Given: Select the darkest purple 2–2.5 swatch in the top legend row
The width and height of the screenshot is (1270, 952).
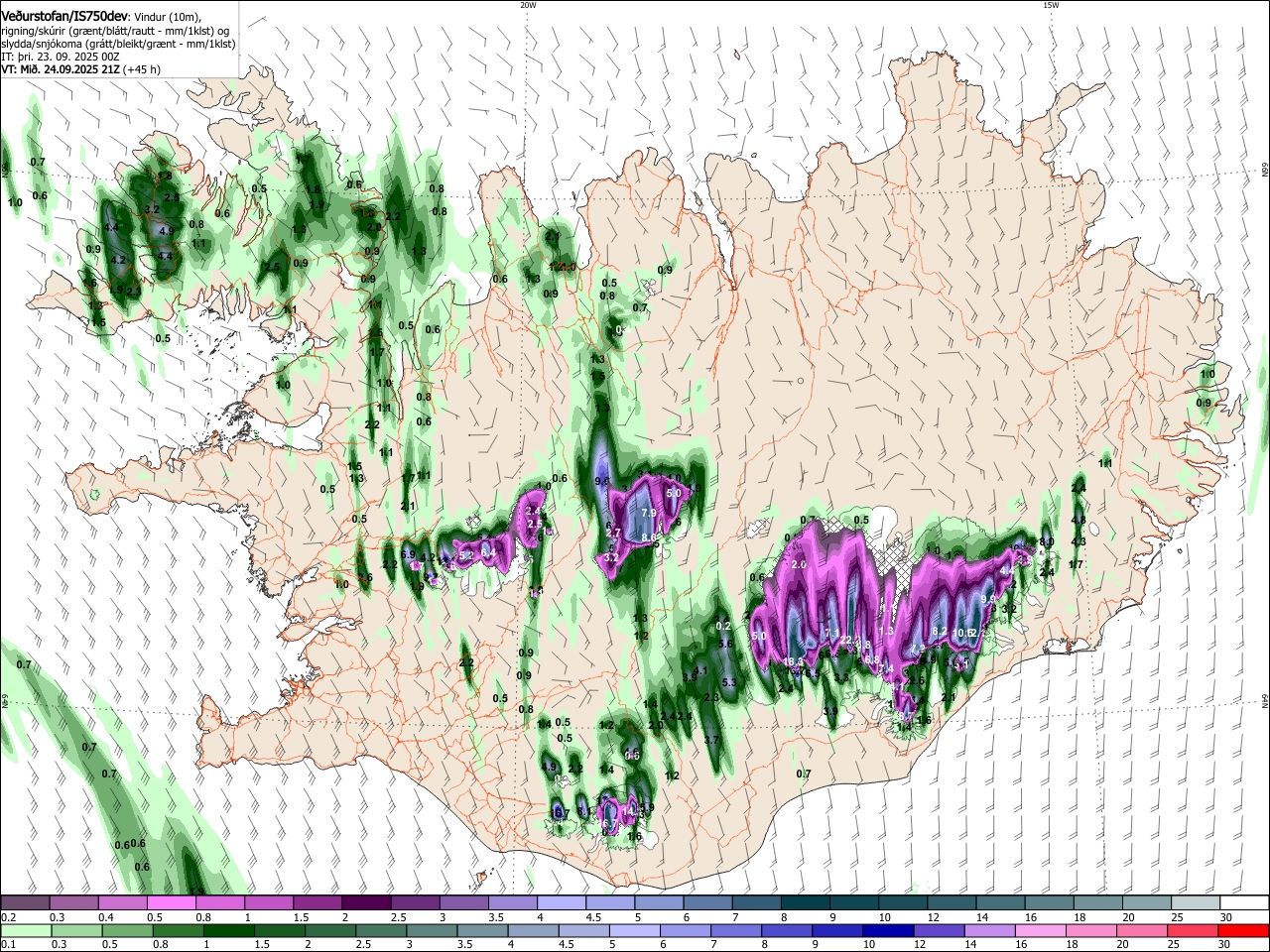Looking at the screenshot, I should (365, 903).
